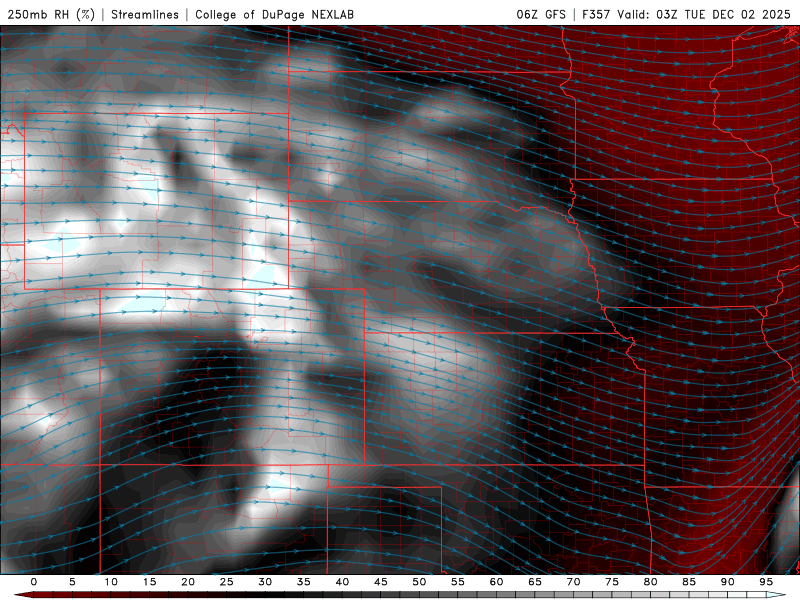This screenshot has height=600, width=800.
Task: Click the "5" colorbar scale label
Action: click(x=72, y=582)
